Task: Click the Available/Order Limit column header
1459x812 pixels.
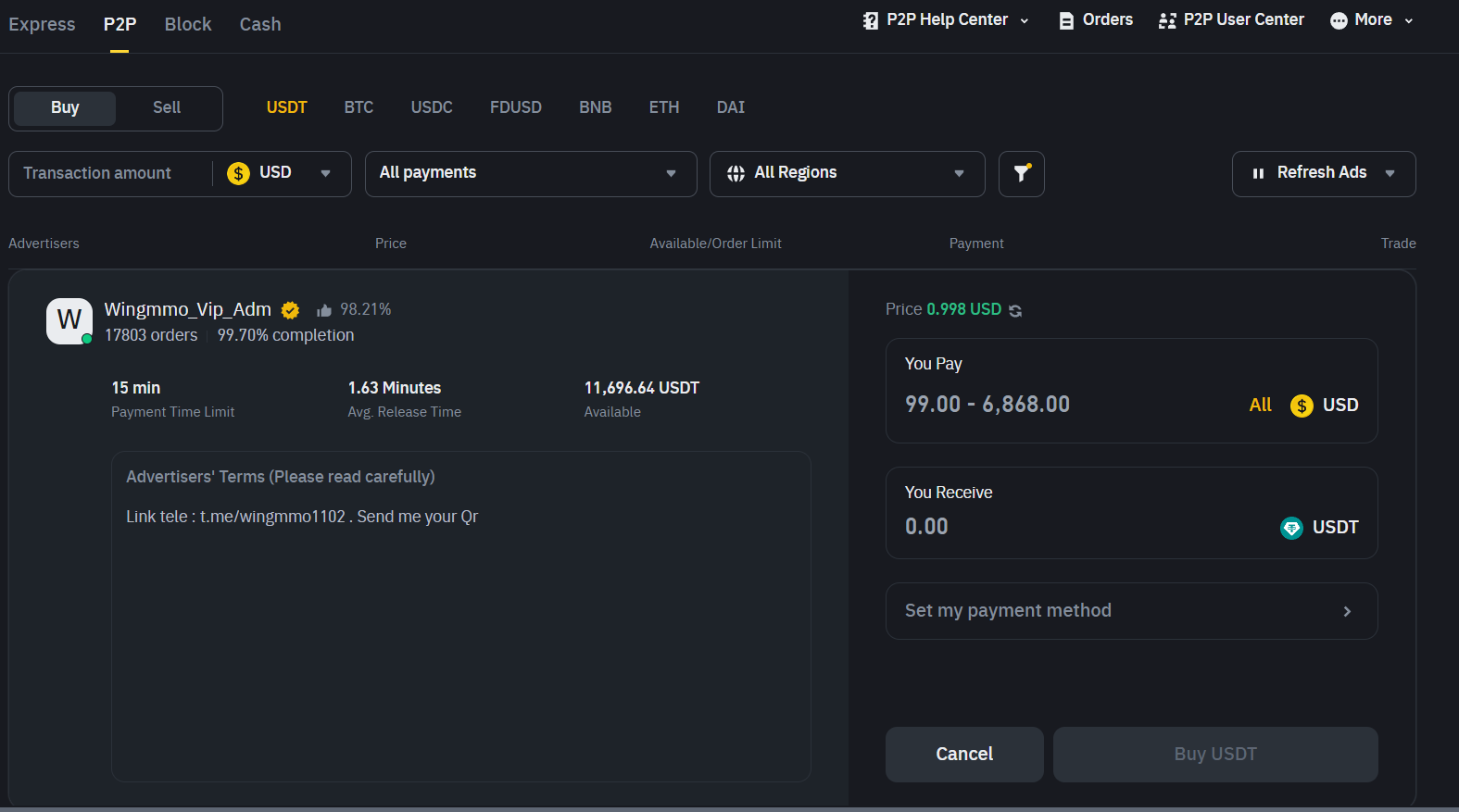Action: (x=716, y=244)
